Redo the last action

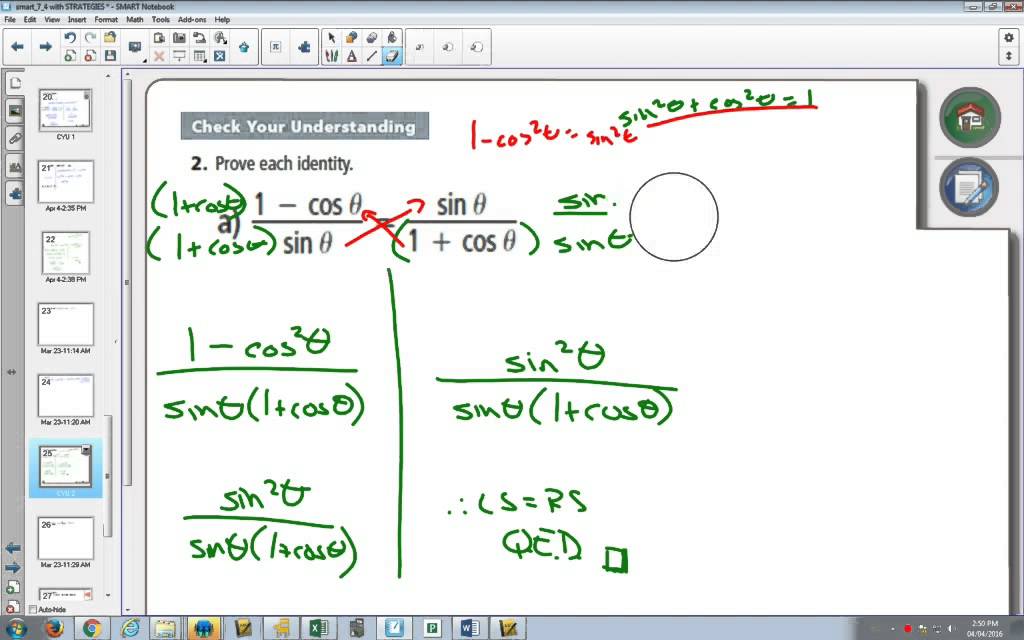point(90,38)
